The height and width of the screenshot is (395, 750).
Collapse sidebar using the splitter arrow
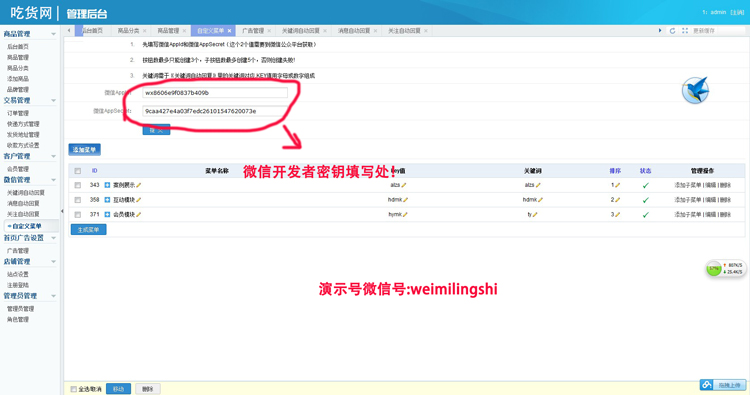click(x=62, y=211)
